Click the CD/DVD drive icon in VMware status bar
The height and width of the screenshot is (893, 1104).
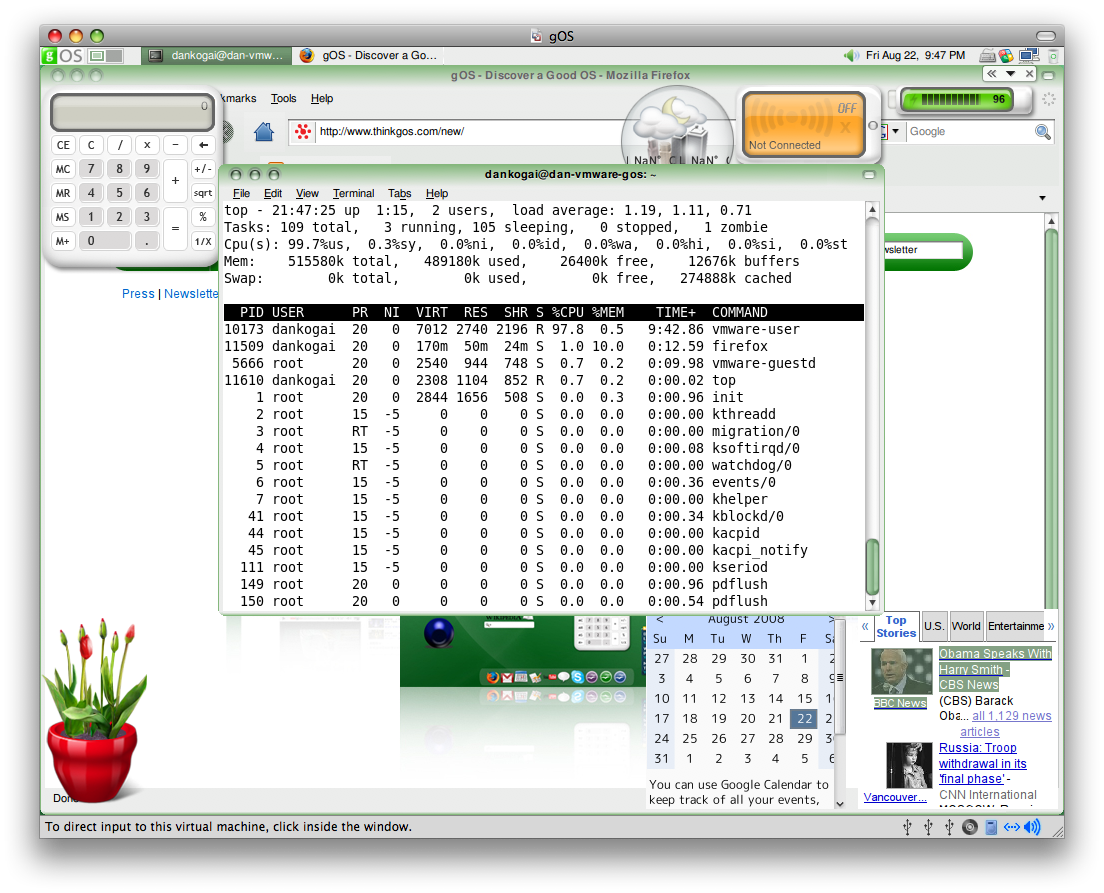[x=970, y=828]
